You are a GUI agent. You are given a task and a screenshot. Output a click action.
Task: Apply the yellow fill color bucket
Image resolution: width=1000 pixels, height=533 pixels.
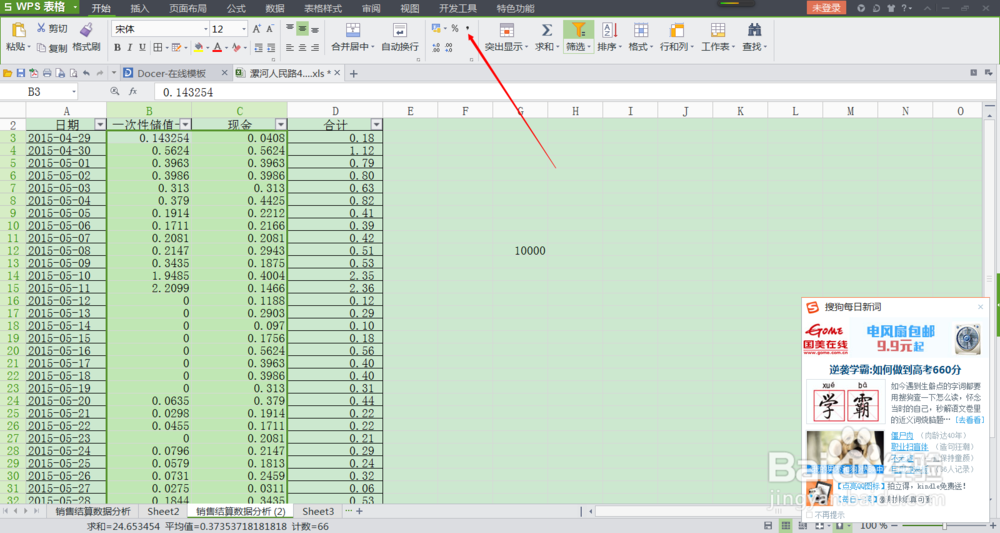[198, 48]
